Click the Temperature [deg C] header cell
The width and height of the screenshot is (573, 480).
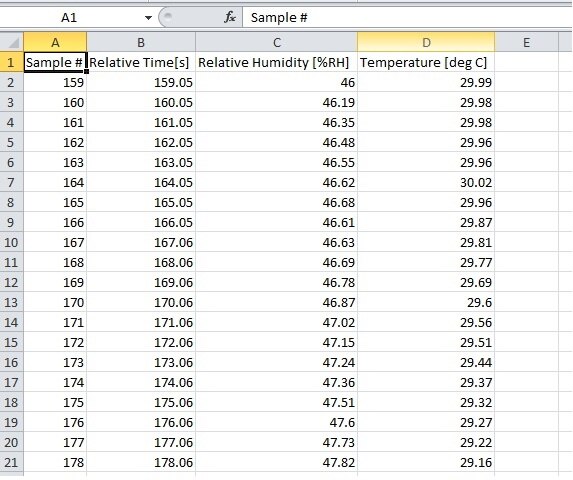tap(426, 62)
